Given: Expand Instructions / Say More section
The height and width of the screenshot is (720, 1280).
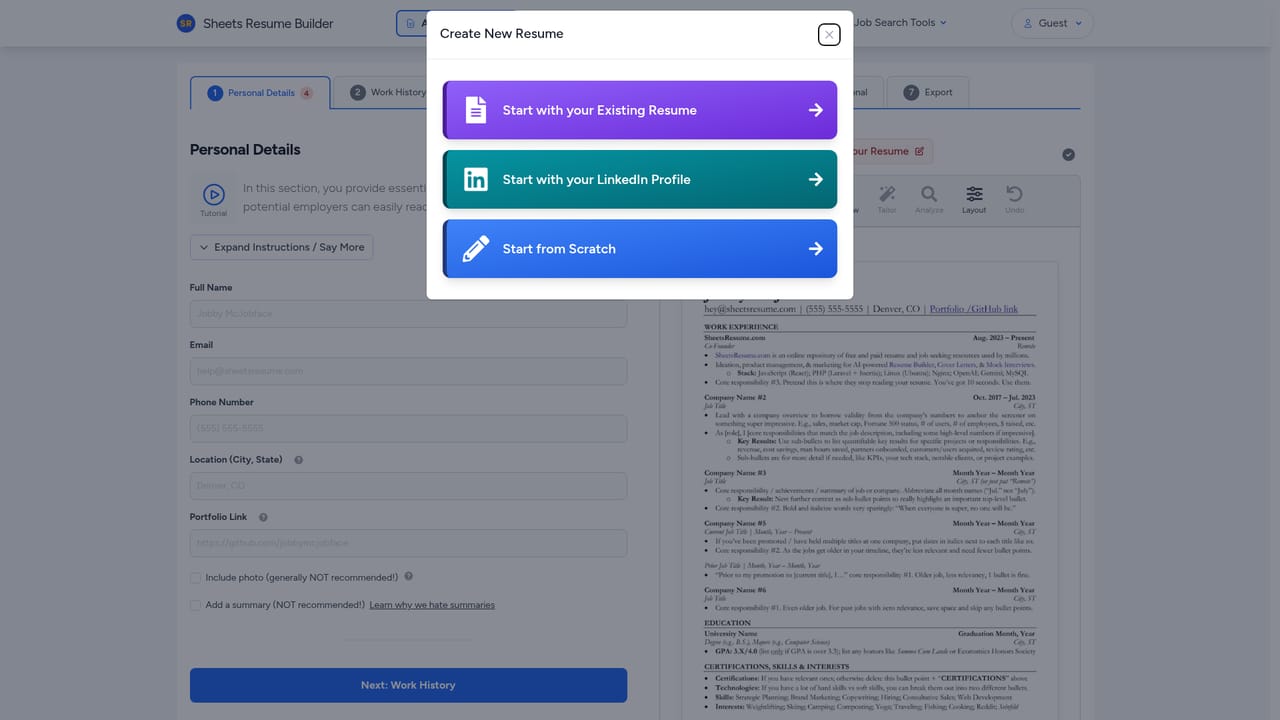Looking at the screenshot, I should coord(281,247).
